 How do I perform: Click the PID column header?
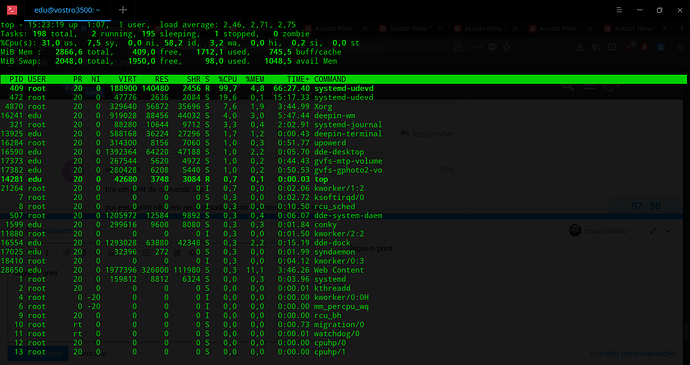(x=16, y=79)
